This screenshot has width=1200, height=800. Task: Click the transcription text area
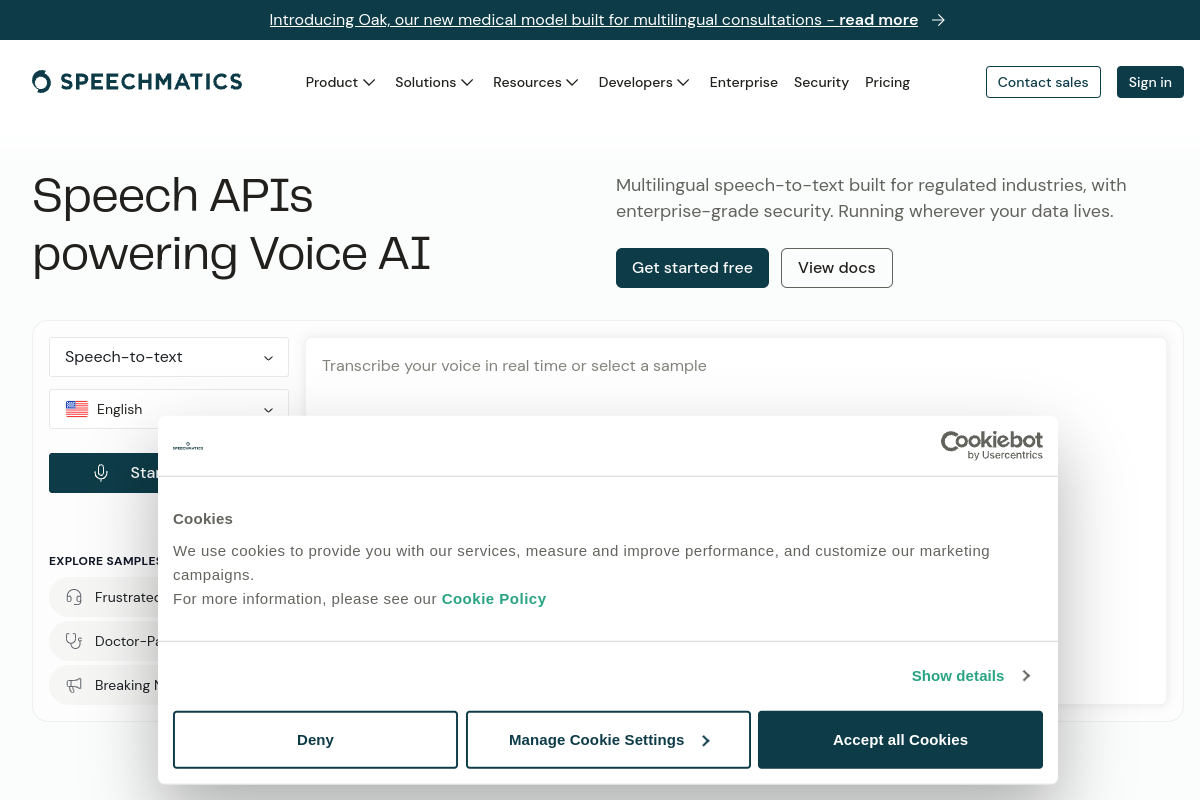(736, 520)
